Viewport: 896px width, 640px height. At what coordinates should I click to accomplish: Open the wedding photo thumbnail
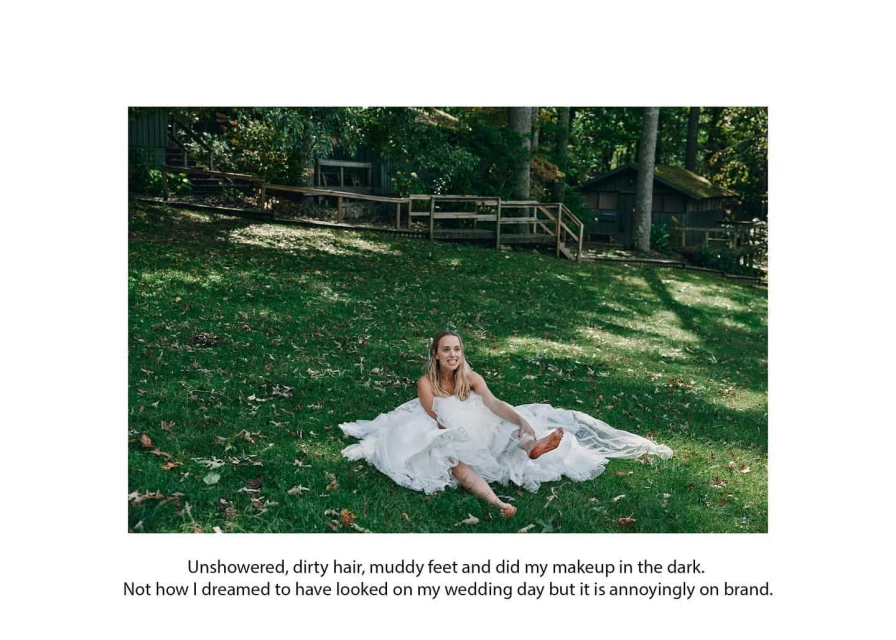click(447, 319)
